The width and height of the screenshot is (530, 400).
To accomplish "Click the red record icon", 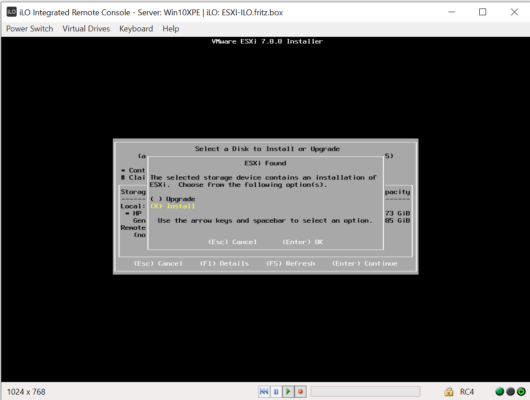I will [300, 392].
